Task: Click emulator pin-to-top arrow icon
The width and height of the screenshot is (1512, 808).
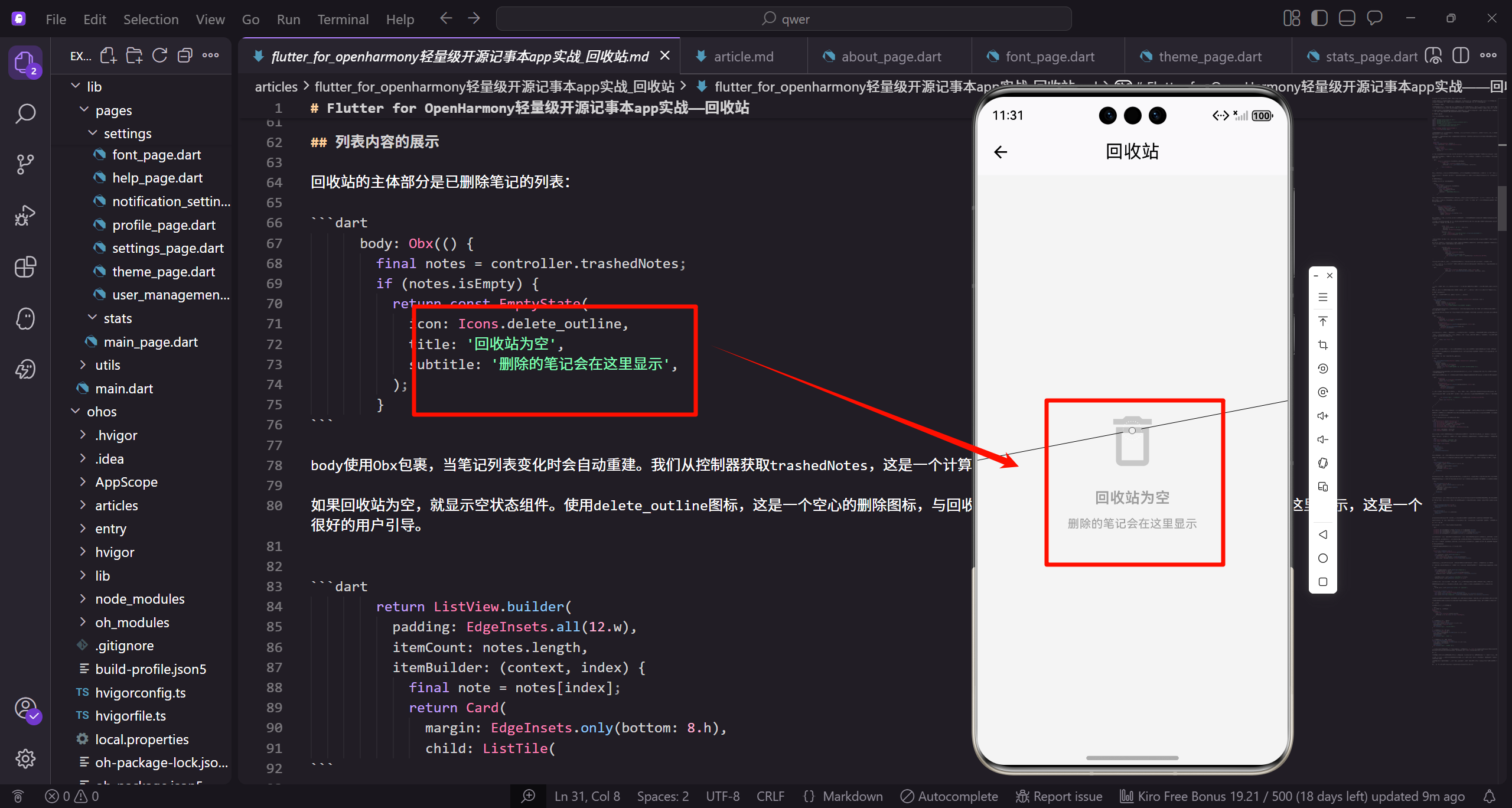Action: [x=1323, y=321]
